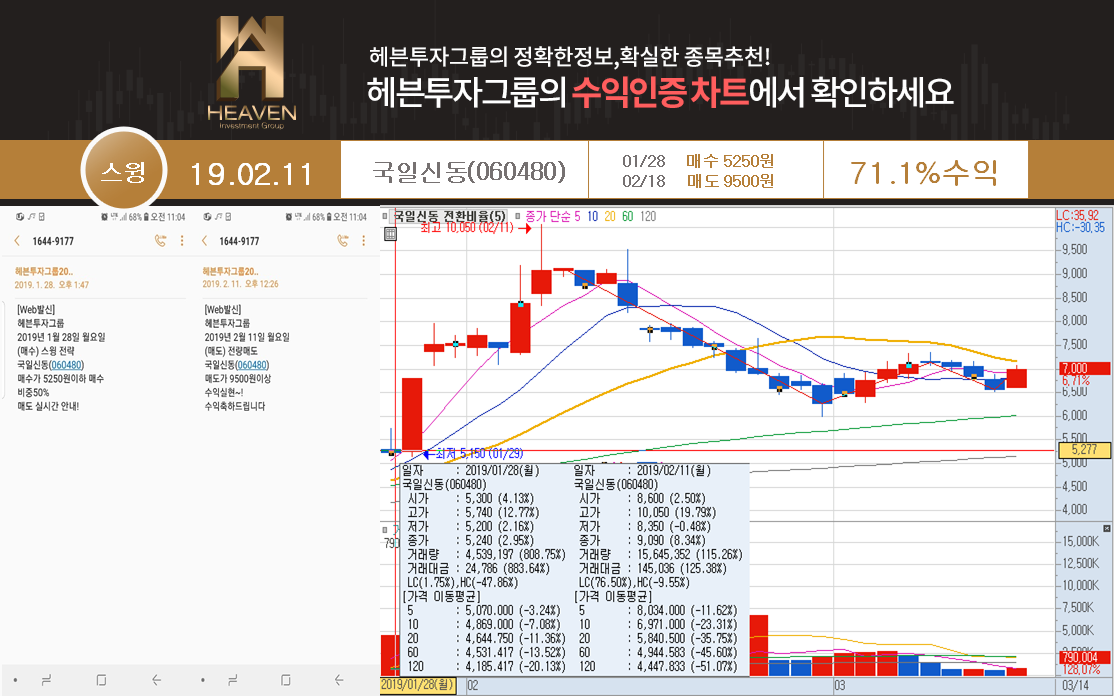Click the 71.1%수익 result box
This screenshot has height=696, width=1114.
(x=925, y=170)
